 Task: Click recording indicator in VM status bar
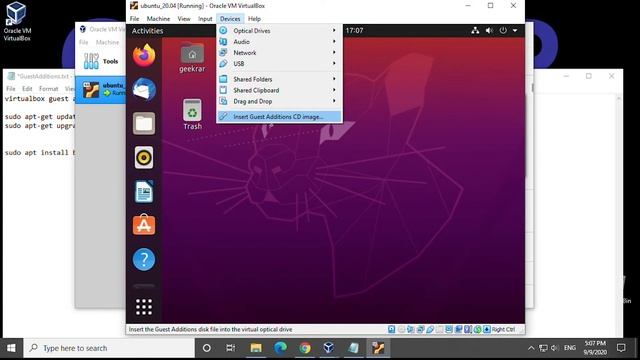(x=458, y=329)
